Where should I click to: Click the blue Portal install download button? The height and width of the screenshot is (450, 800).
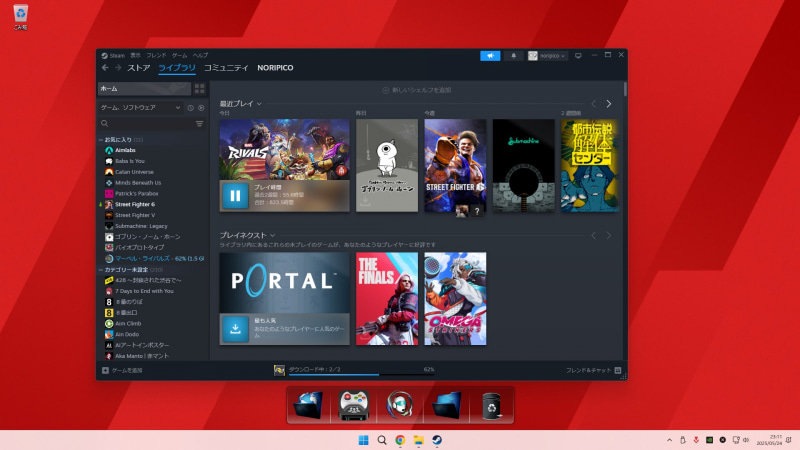(x=235, y=329)
